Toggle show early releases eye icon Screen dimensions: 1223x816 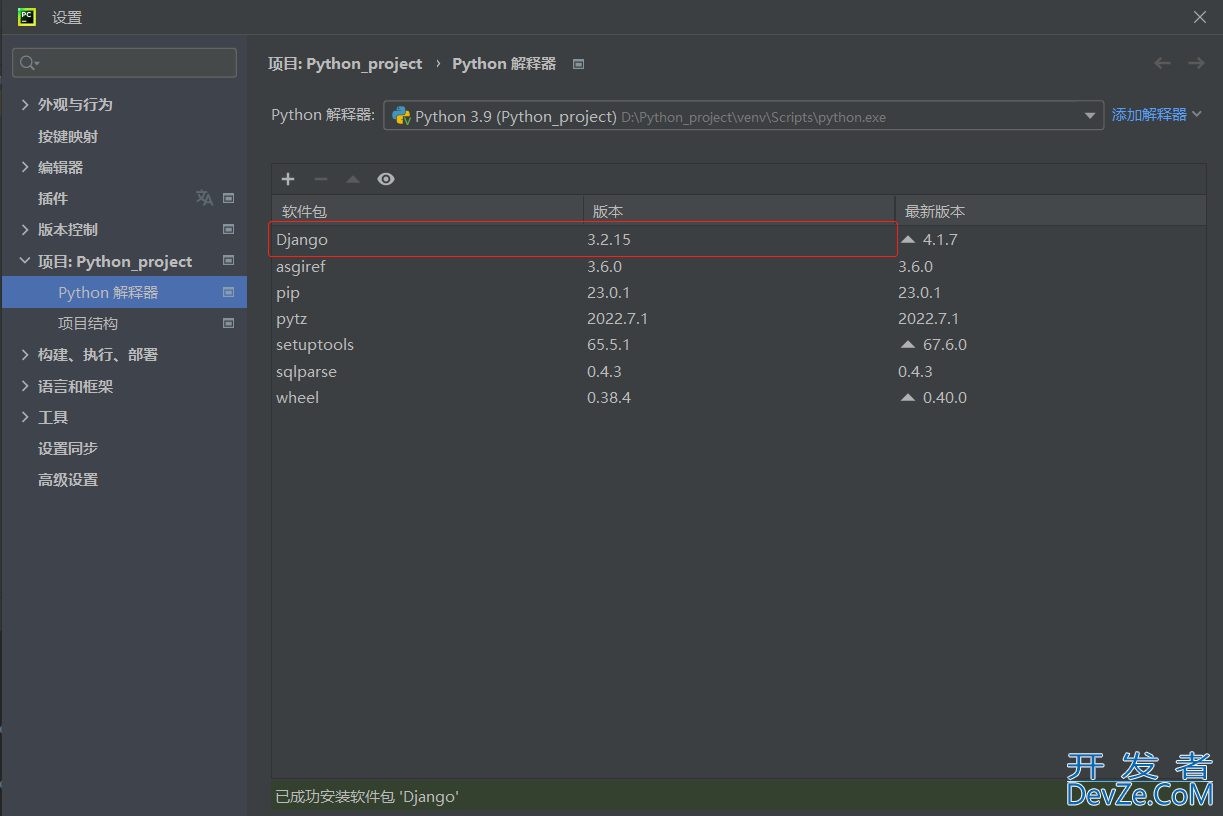point(386,179)
